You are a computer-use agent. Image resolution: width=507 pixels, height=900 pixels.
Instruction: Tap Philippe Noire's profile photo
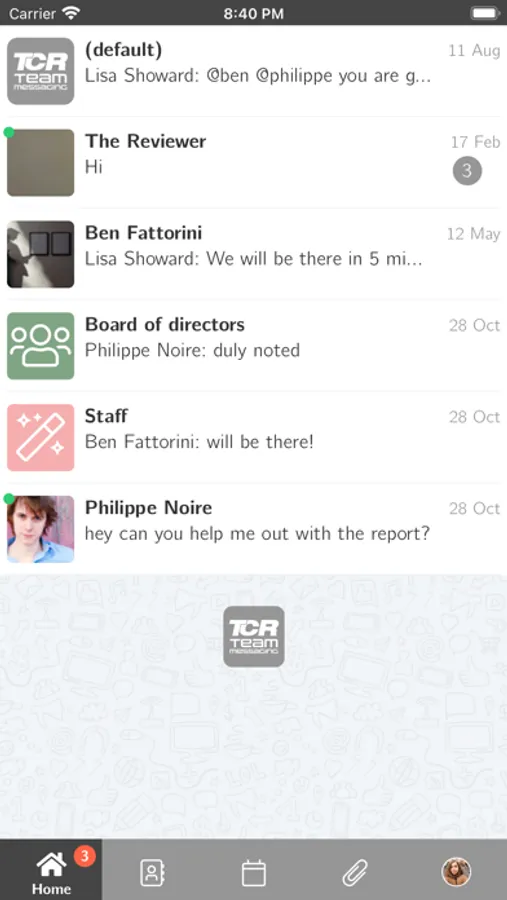click(41, 529)
